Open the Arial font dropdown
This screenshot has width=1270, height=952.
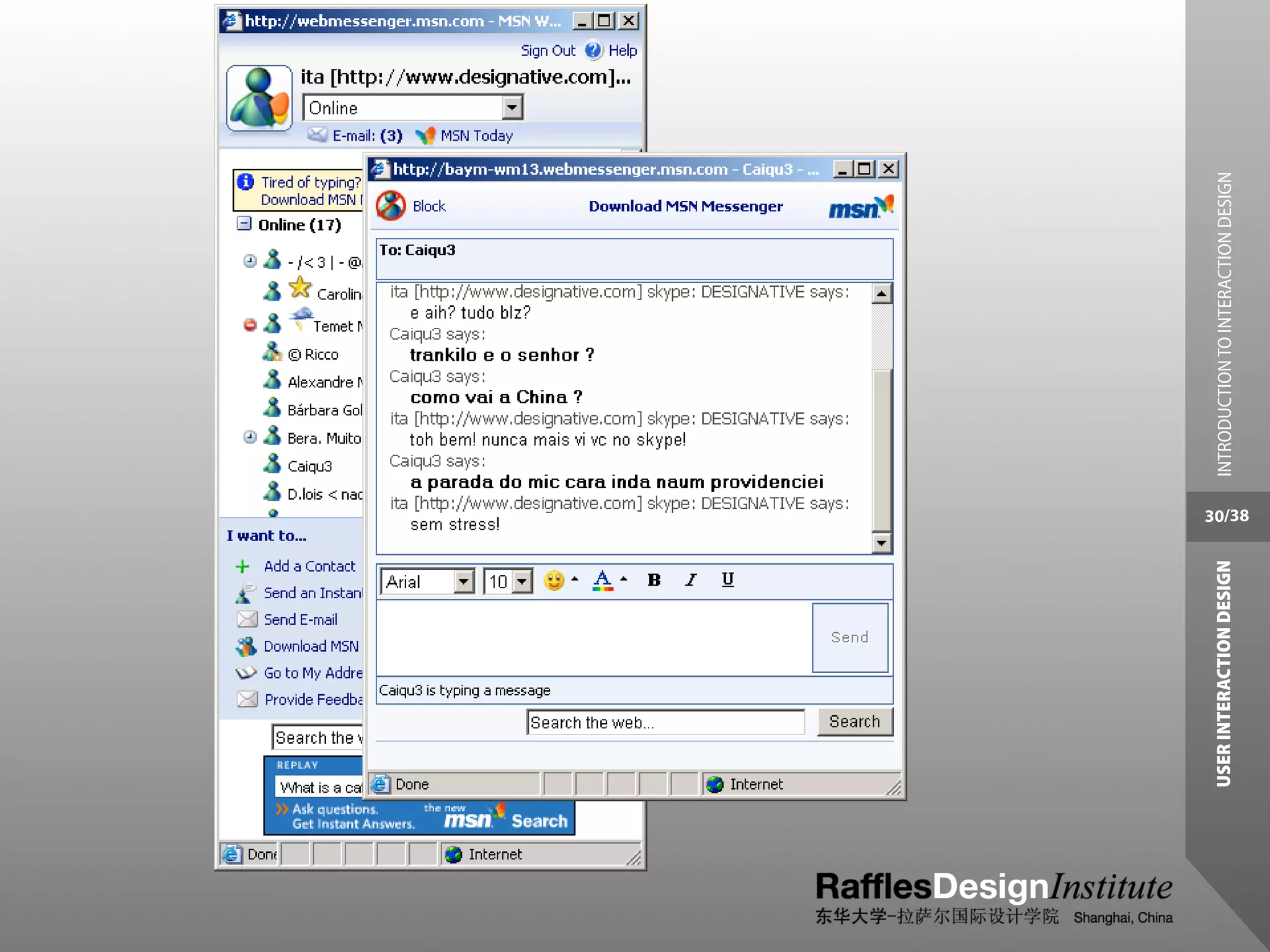click(x=463, y=582)
